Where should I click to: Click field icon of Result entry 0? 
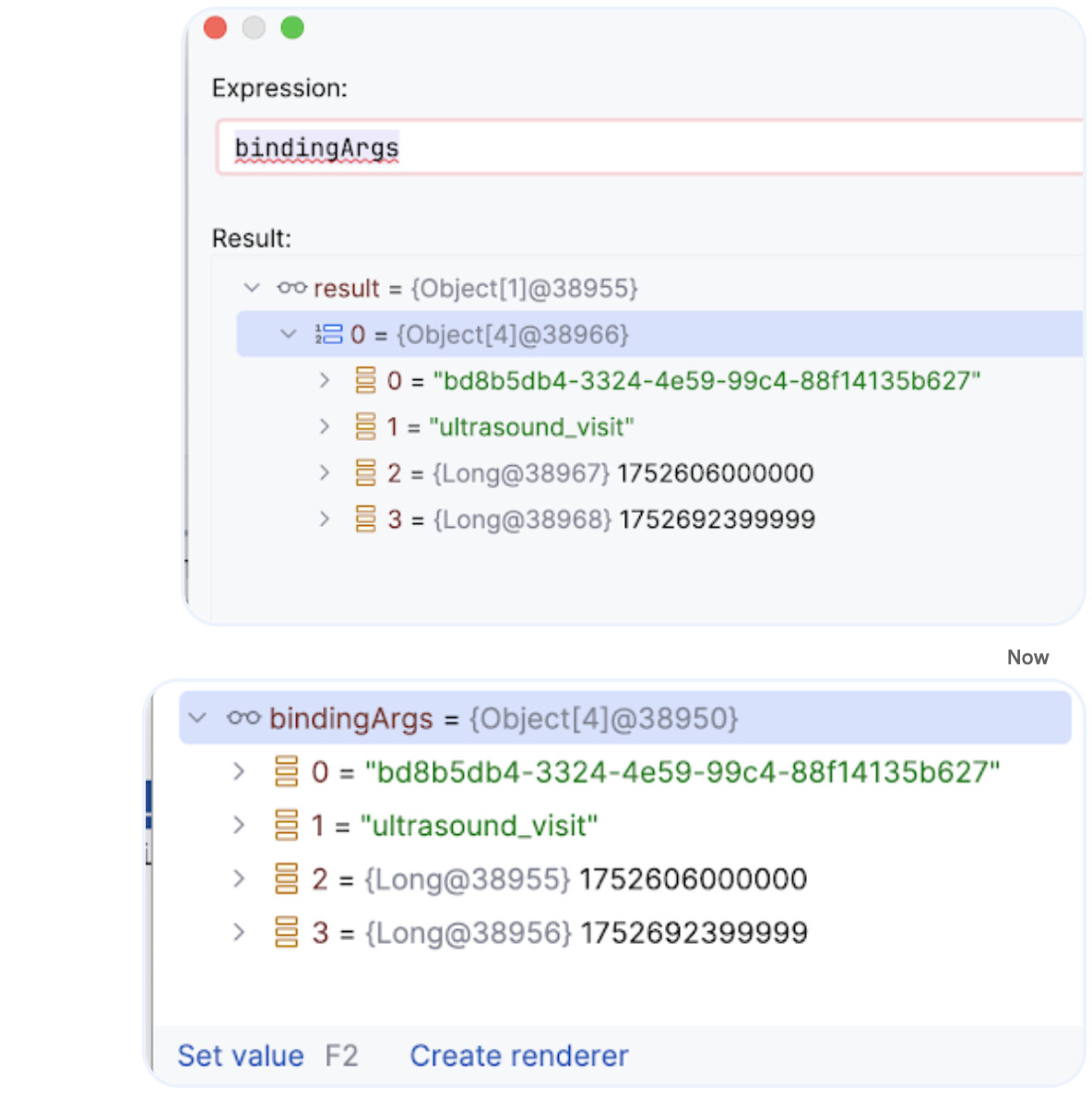[x=365, y=380]
